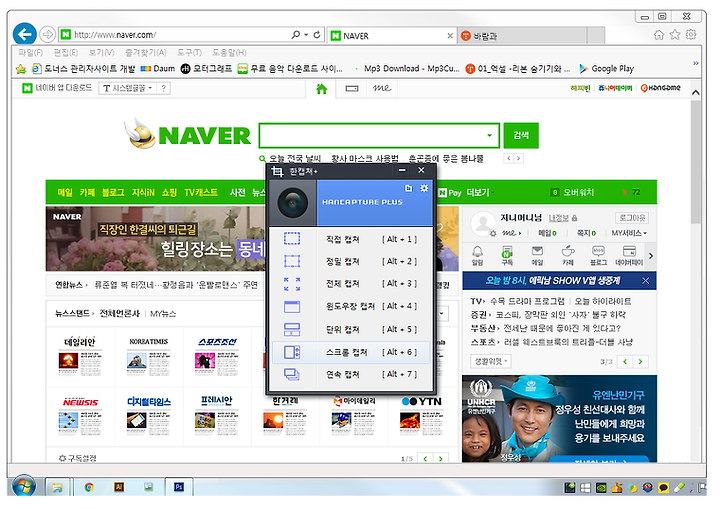Select 전체 캡처 fullscreen icon

[292, 284]
